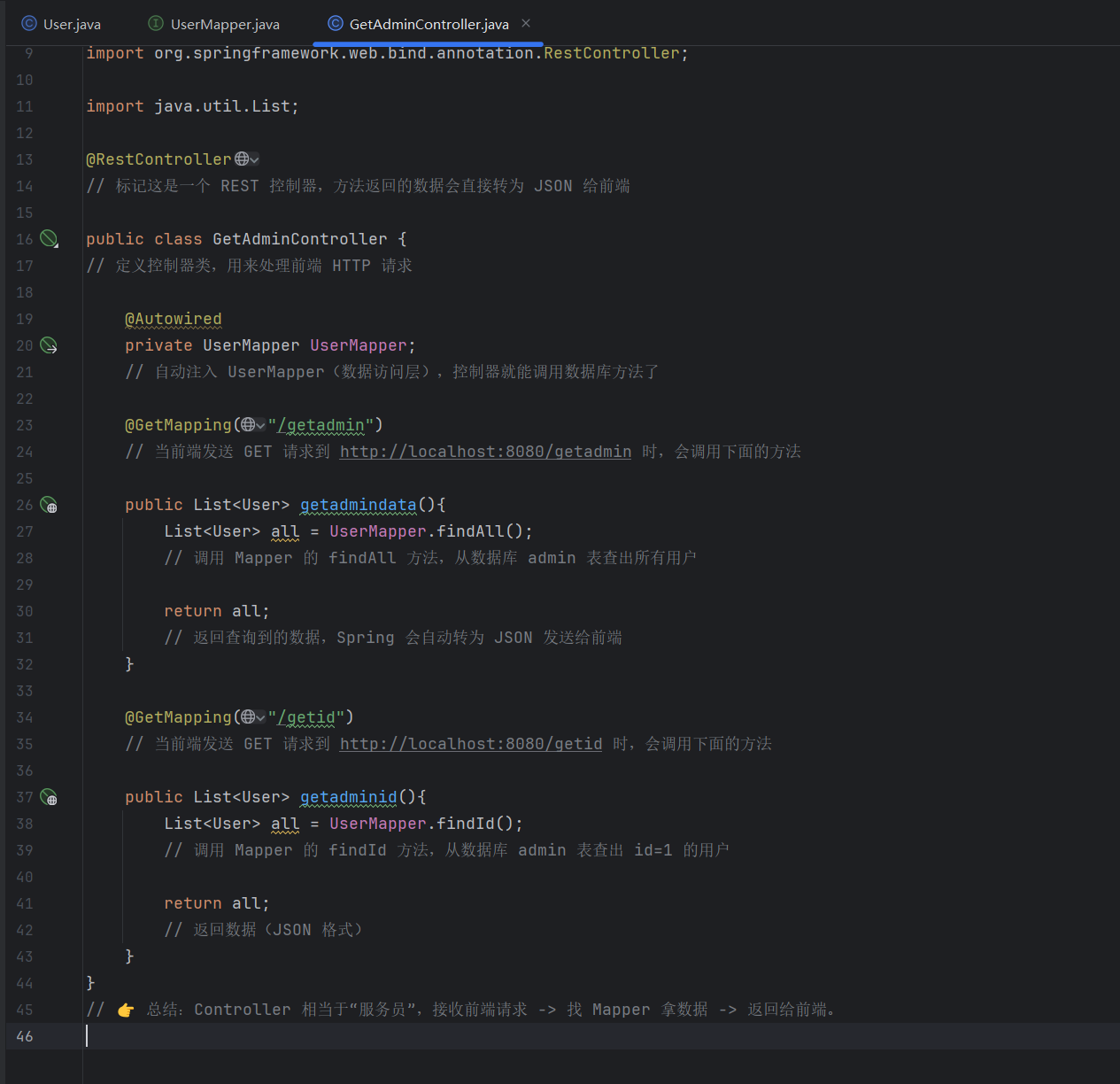Open the UserMapper.java tab
Screen dimensions: 1120x1084
[214, 24]
